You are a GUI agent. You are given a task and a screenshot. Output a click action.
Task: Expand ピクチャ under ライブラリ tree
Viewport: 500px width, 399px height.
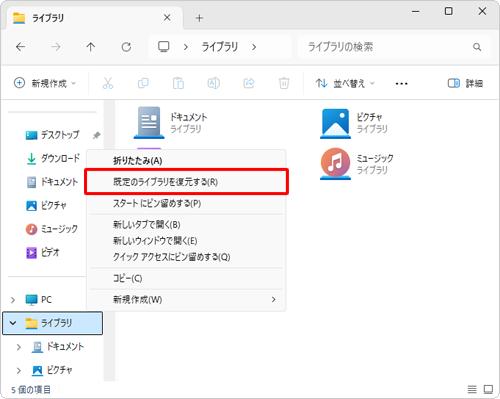(x=19, y=370)
